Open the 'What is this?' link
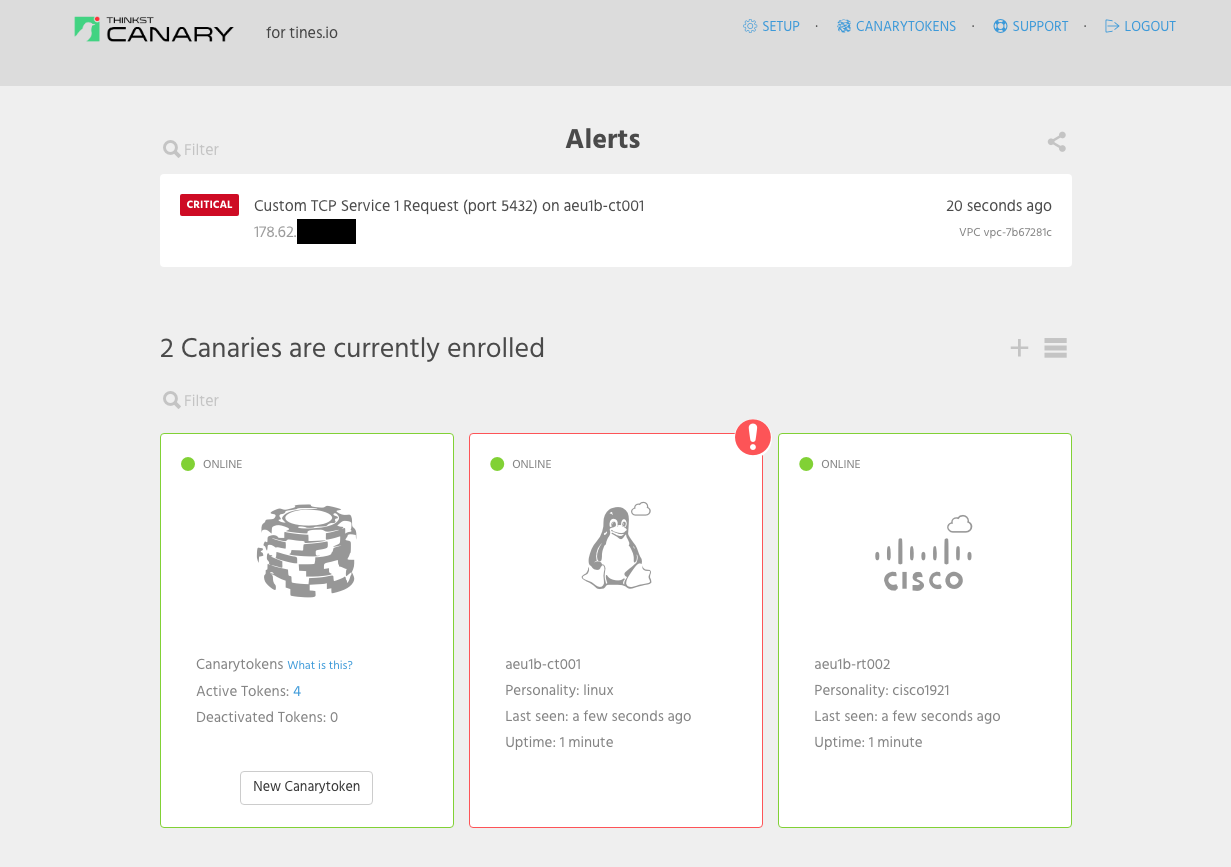Image resolution: width=1231 pixels, height=867 pixels. click(x=320, y=665)
